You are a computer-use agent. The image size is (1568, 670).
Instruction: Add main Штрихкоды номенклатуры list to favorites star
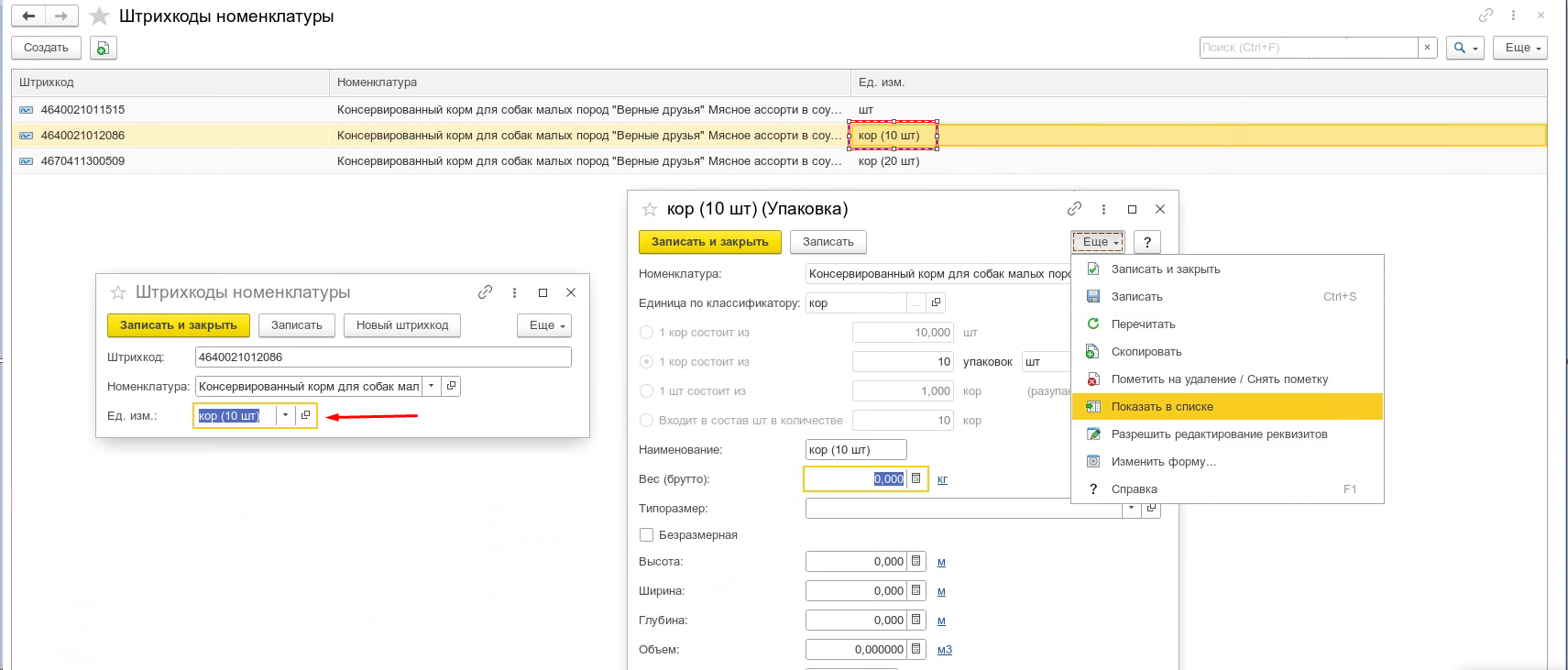[x=100, y=16]
